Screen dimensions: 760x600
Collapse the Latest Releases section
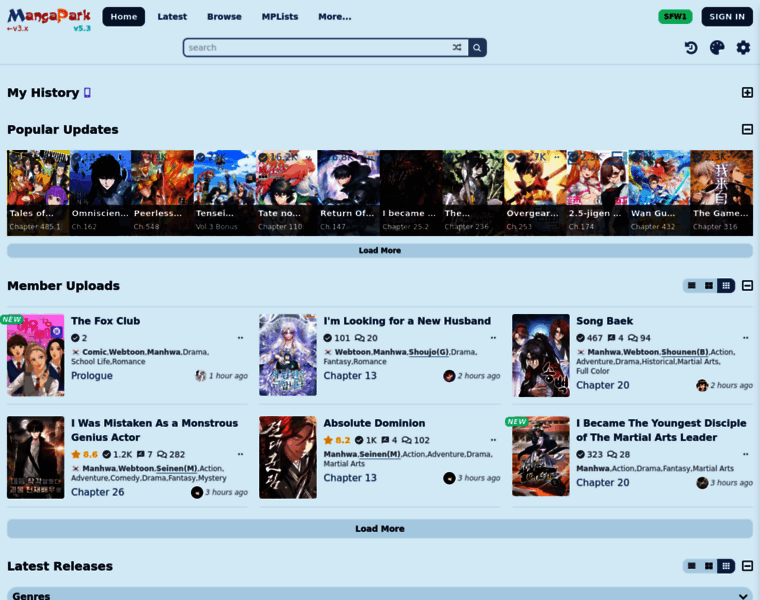747,566
